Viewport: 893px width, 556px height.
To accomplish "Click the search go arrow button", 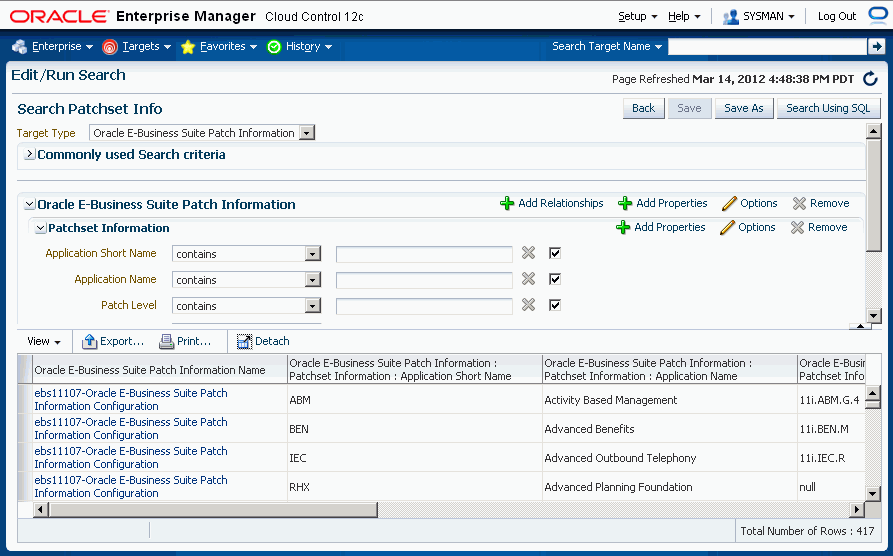I will tap(876, 46).
